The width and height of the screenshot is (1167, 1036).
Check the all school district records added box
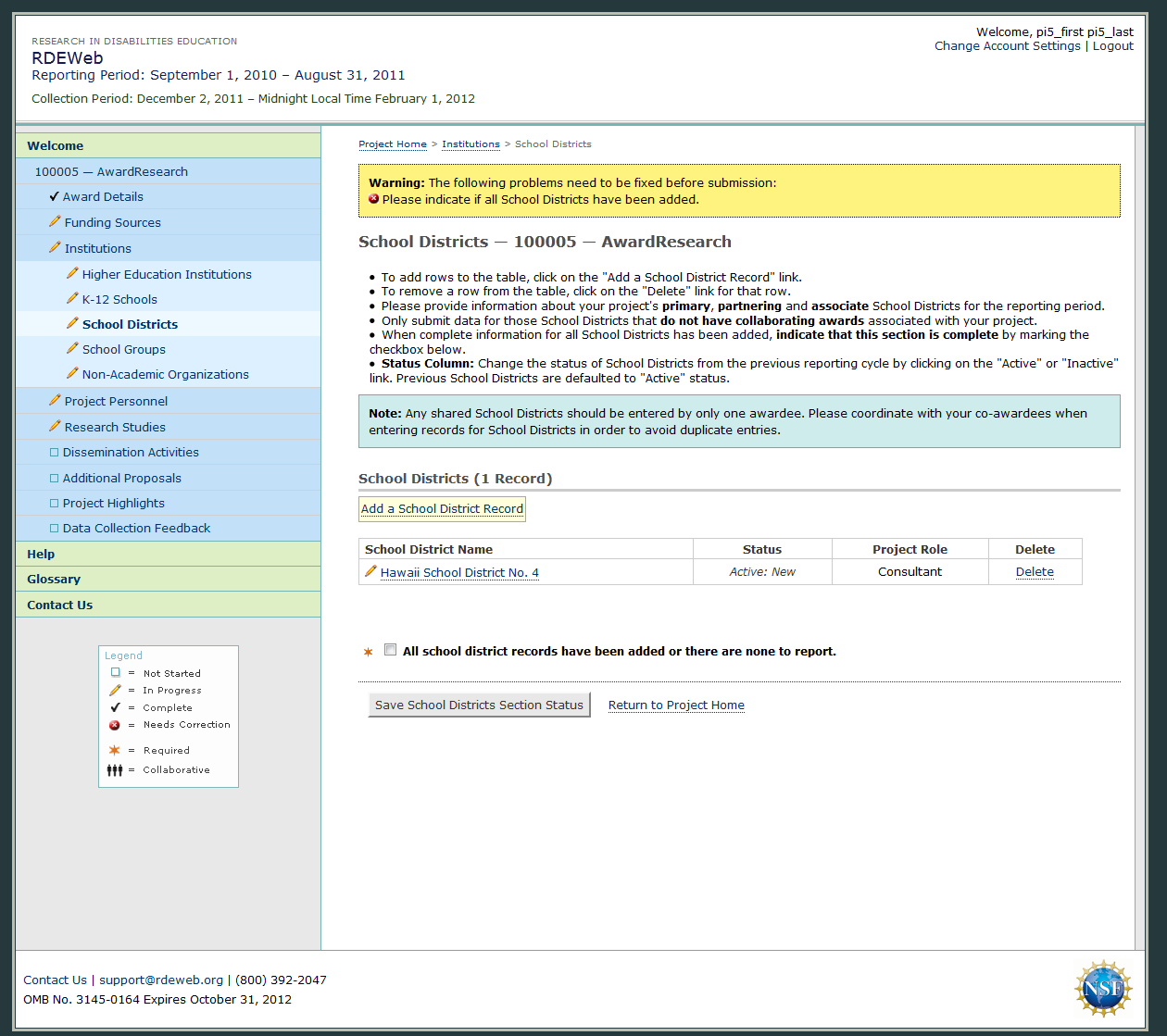[x=391, y=650]
